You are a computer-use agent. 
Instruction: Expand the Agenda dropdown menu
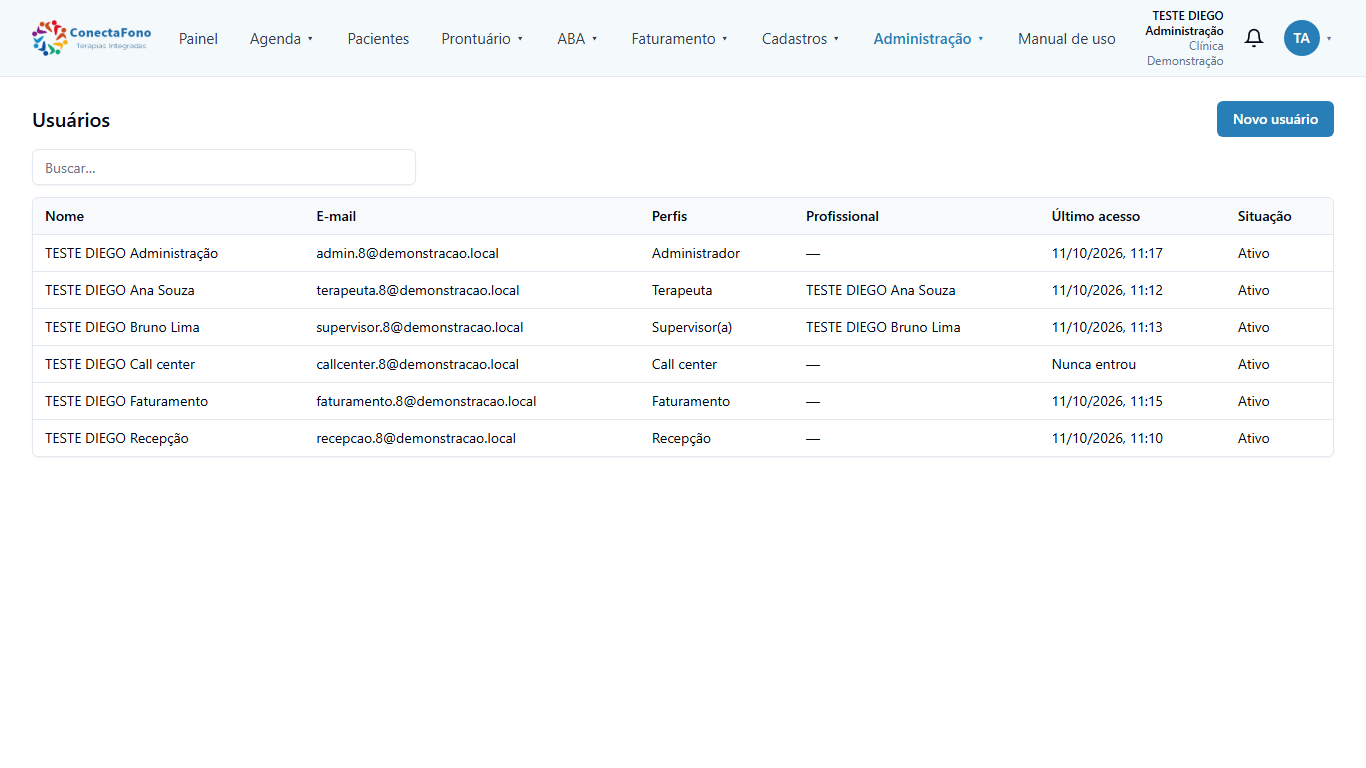(282, 39)
